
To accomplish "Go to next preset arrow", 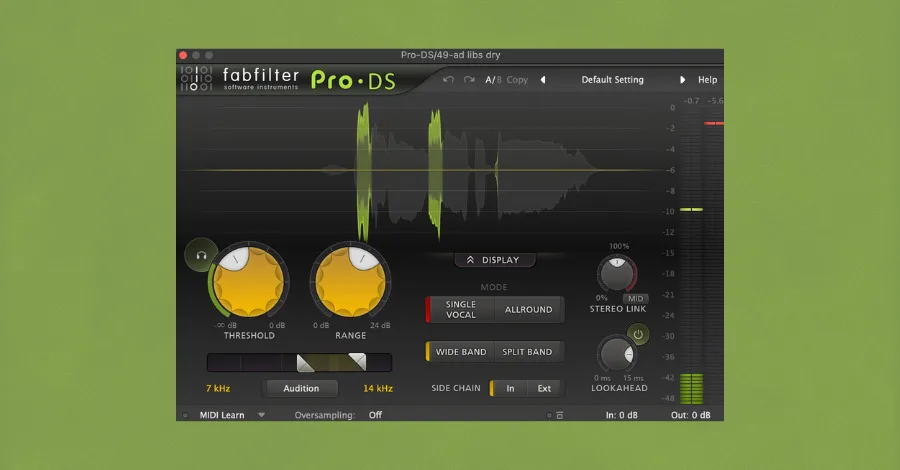I will (682, 80).
